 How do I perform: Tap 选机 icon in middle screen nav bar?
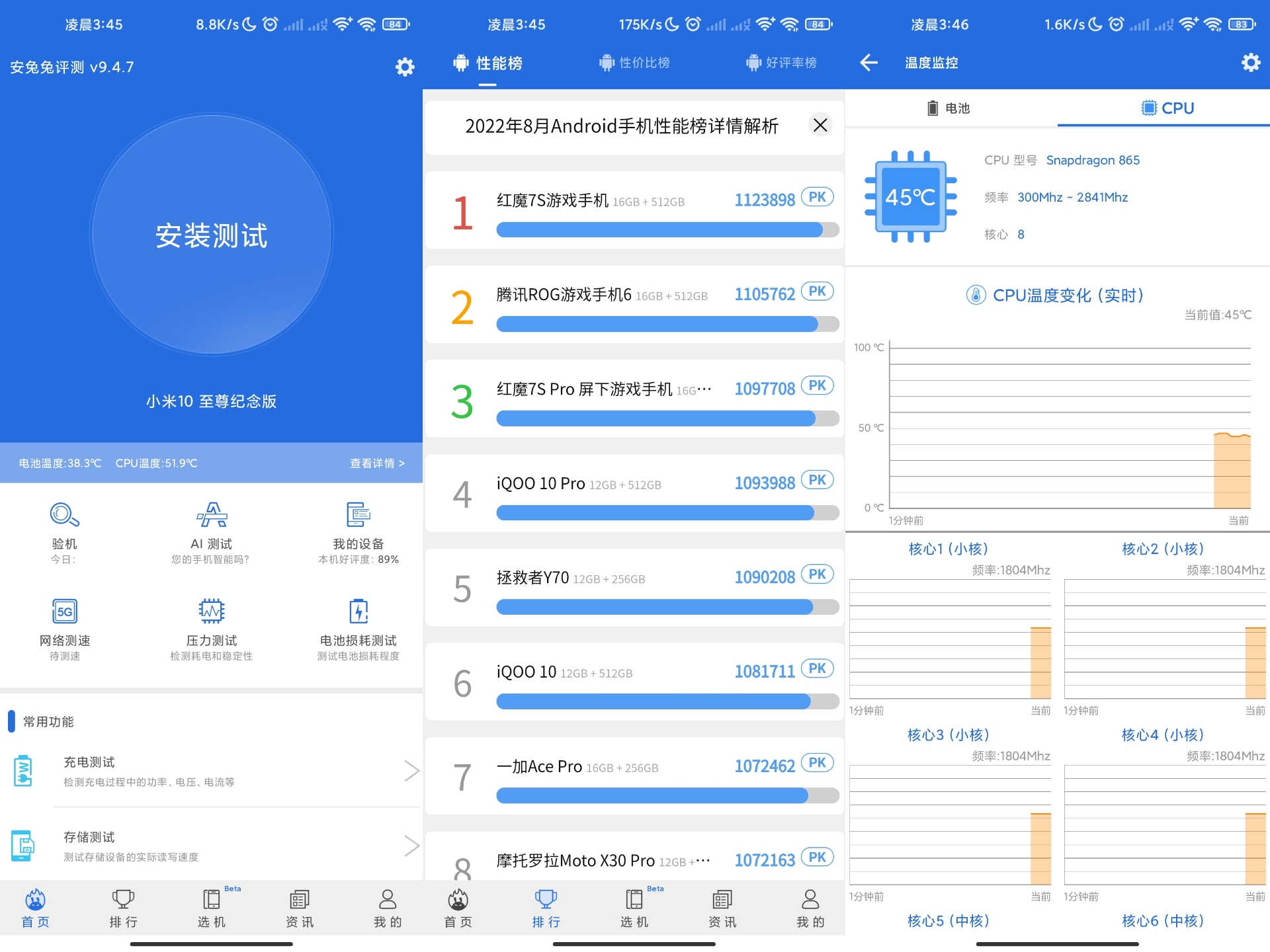point(634,900)
